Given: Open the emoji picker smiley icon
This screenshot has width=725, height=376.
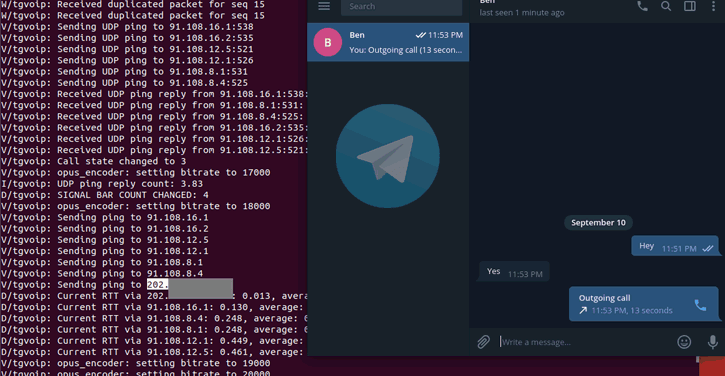Looking at the screenshot, I should point(684,342).
